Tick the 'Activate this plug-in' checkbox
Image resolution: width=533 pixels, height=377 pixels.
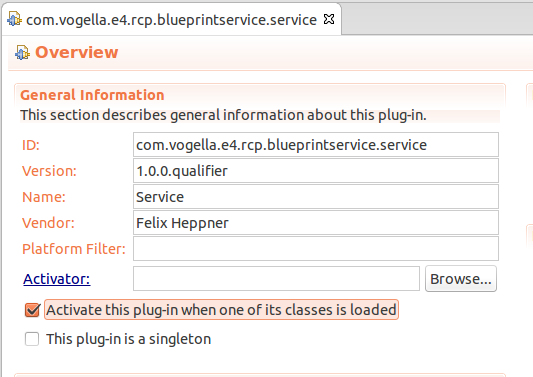pyautogui.click(x=32, y=310)
